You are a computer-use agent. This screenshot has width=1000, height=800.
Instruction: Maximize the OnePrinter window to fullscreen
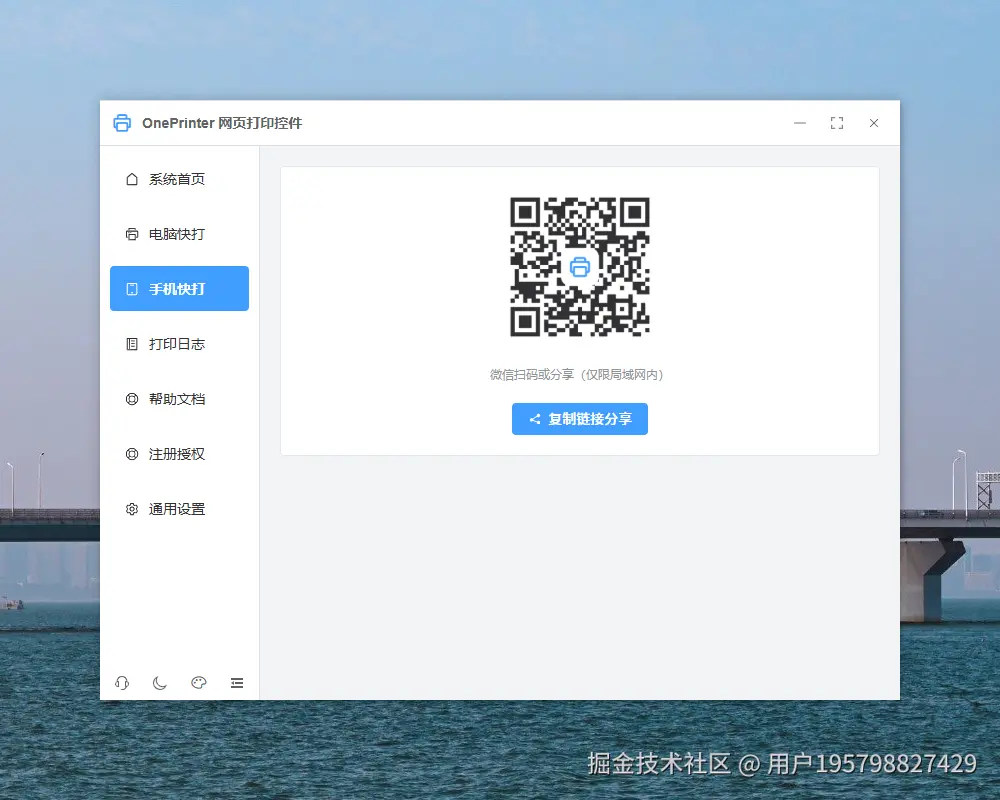tap(837, 122)
